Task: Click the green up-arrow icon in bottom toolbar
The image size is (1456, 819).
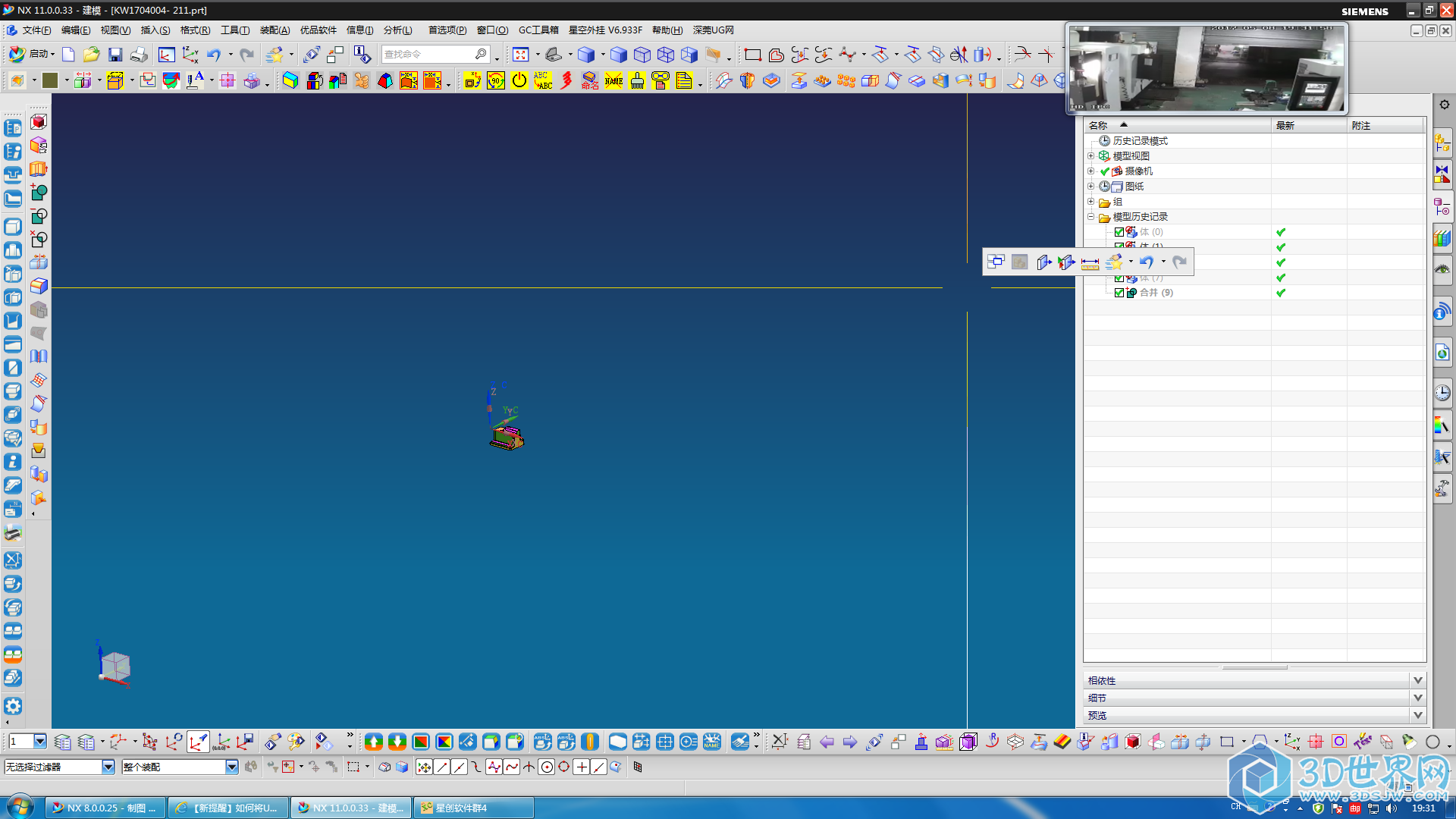Action: point(374,742)
